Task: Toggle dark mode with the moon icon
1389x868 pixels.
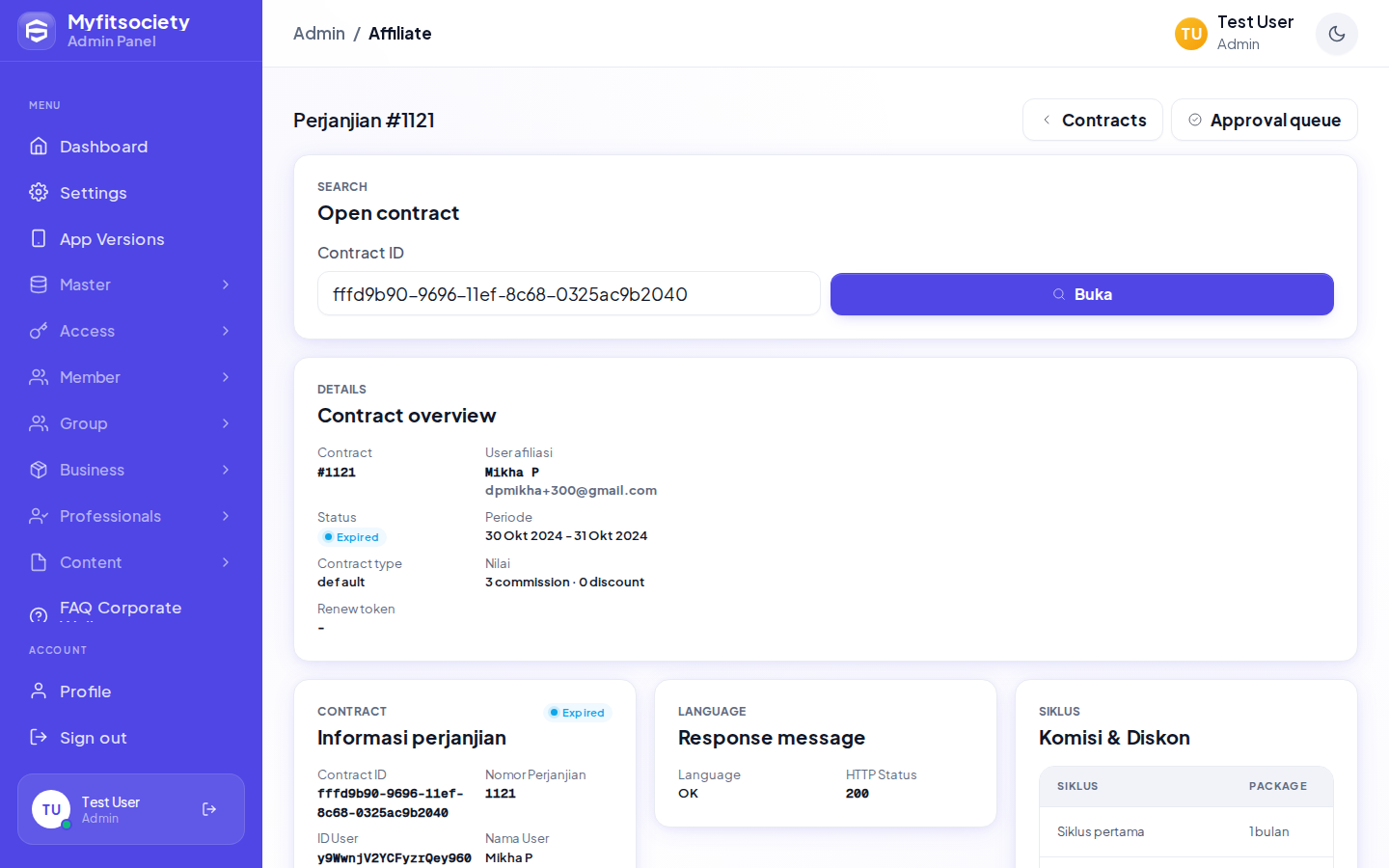Action: (1336, 34)
